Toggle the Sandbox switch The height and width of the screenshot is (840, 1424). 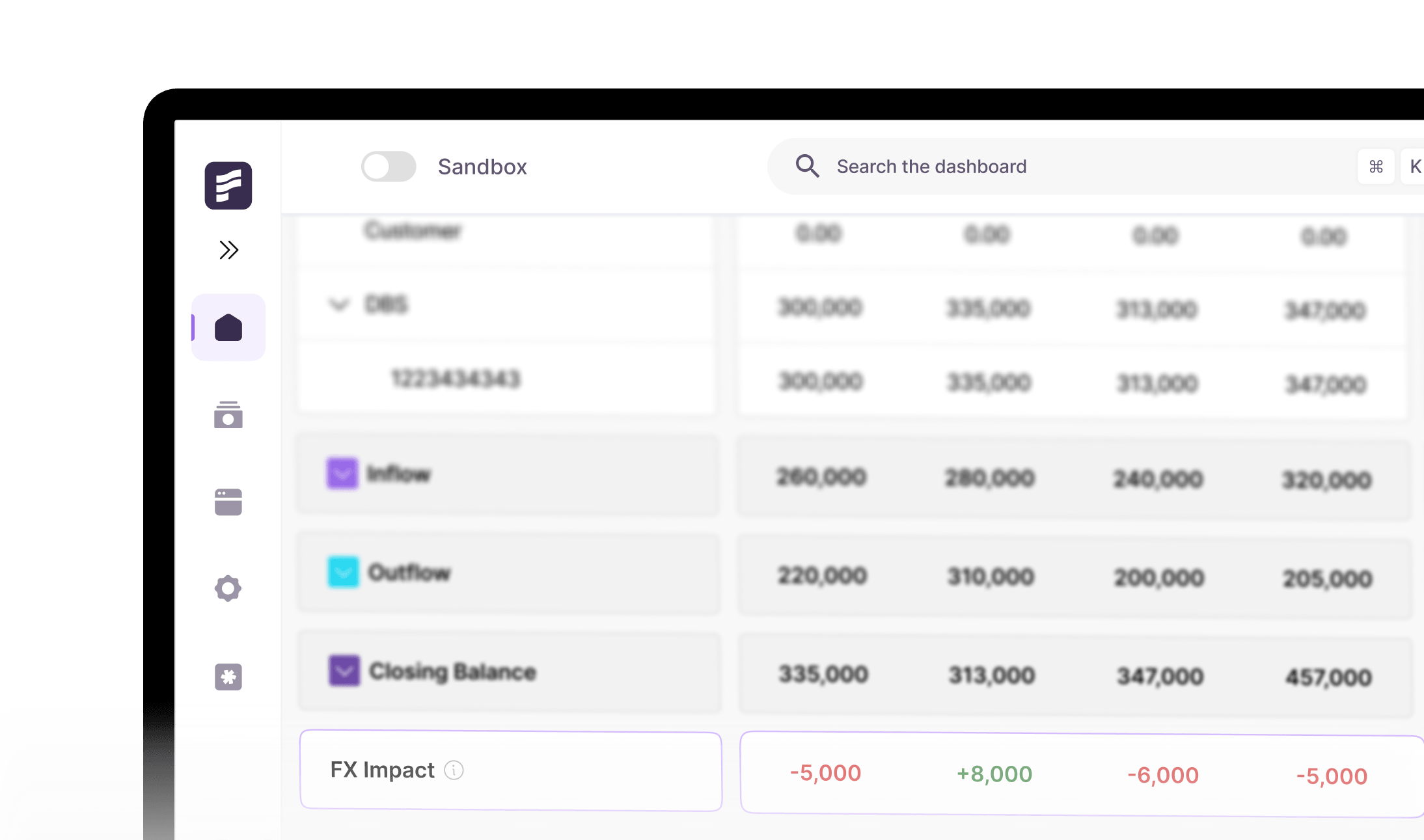pyautogui.click(x=389, y=167)
